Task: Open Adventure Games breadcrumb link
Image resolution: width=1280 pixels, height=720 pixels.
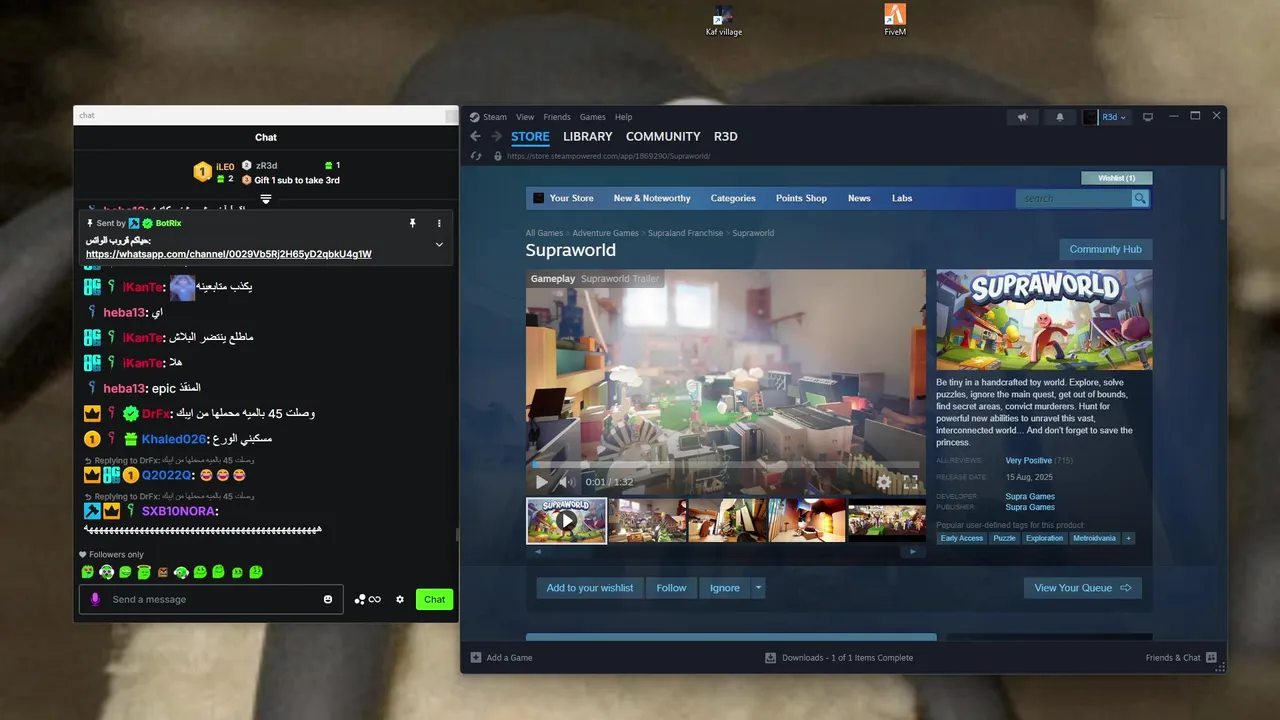Action: point(605,233)
